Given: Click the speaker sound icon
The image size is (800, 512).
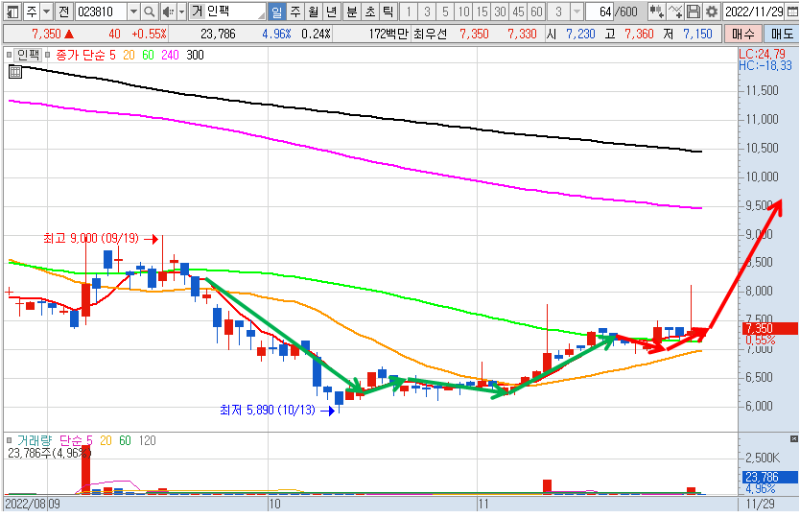Looking at the screenshot, I should pos(168,11).
